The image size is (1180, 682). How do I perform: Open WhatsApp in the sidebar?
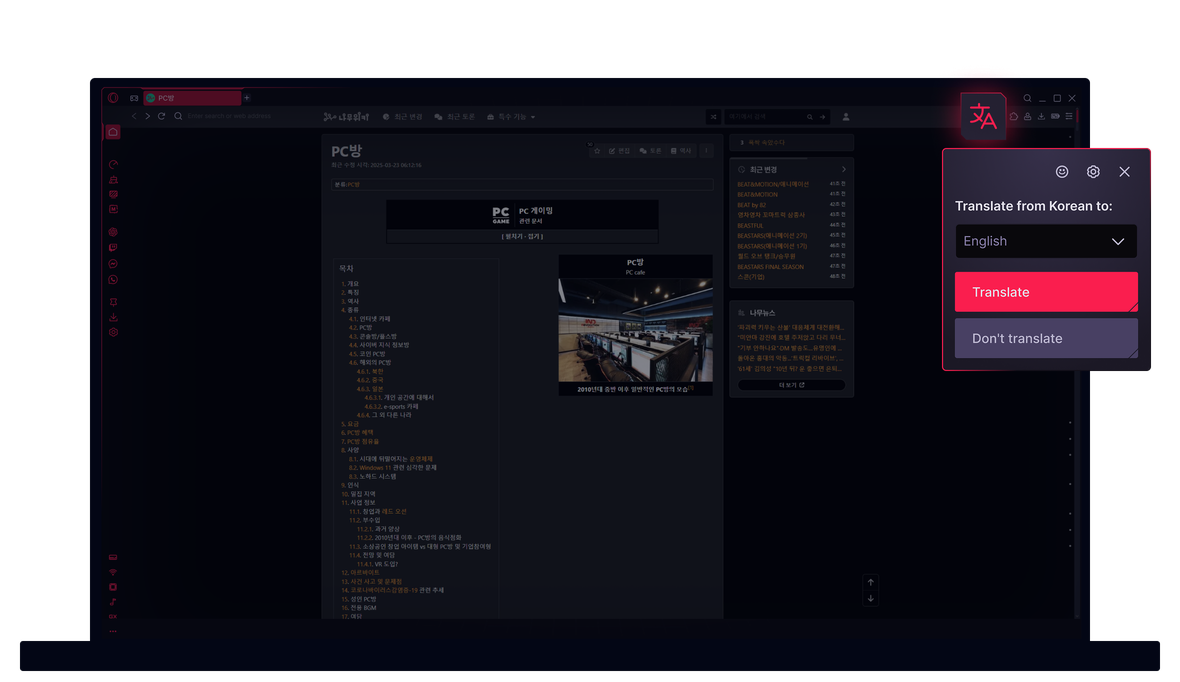pyautogui.click(x=113, y=280)
